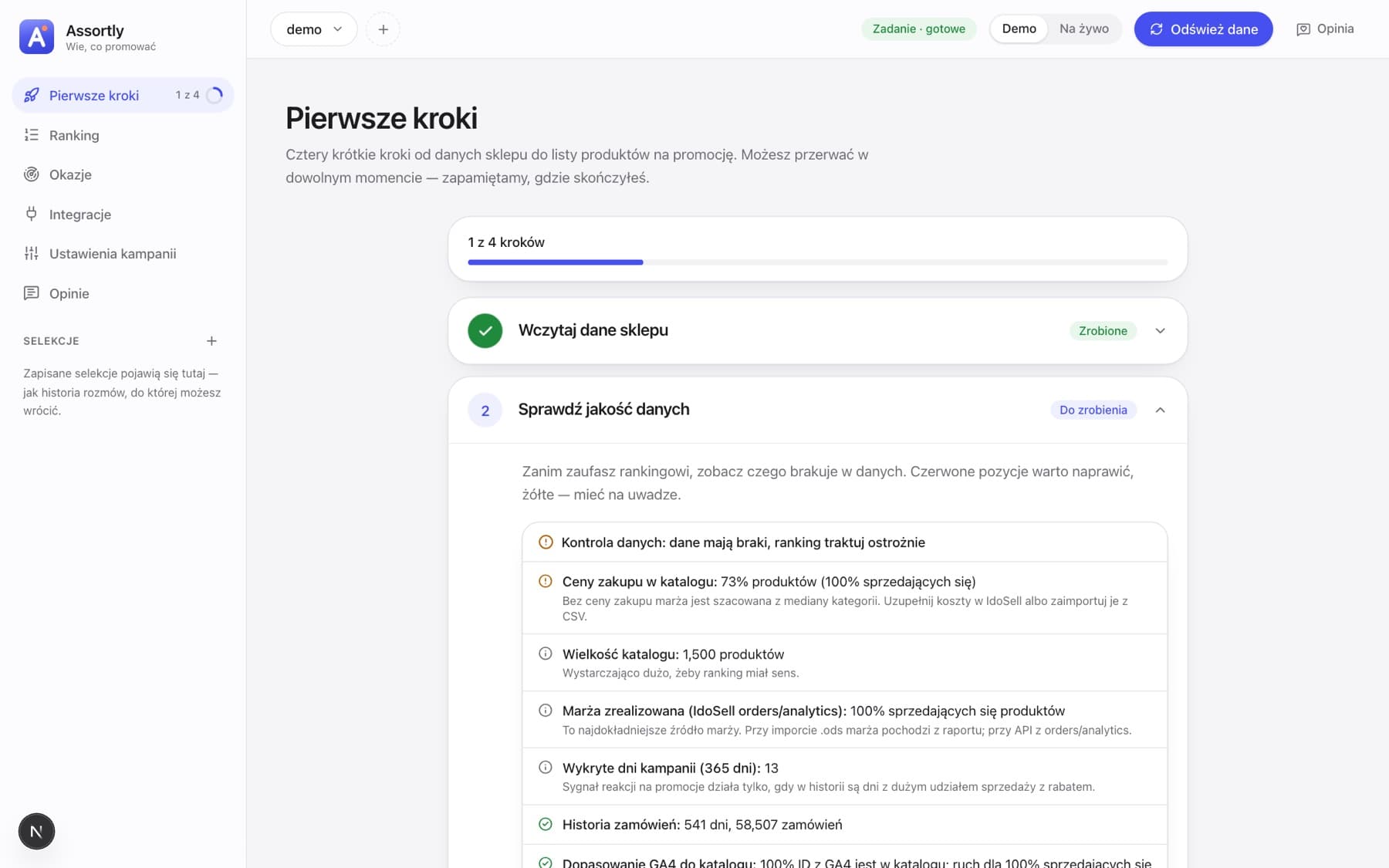Click the Wie, co promować tagline
Viewport: 1389px width, 868px height.
[111, 47]
